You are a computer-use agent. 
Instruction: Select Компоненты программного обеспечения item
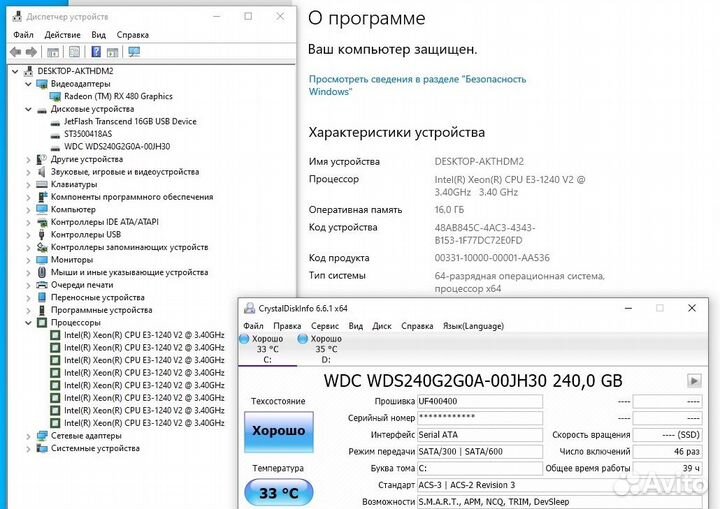[132, 197]
